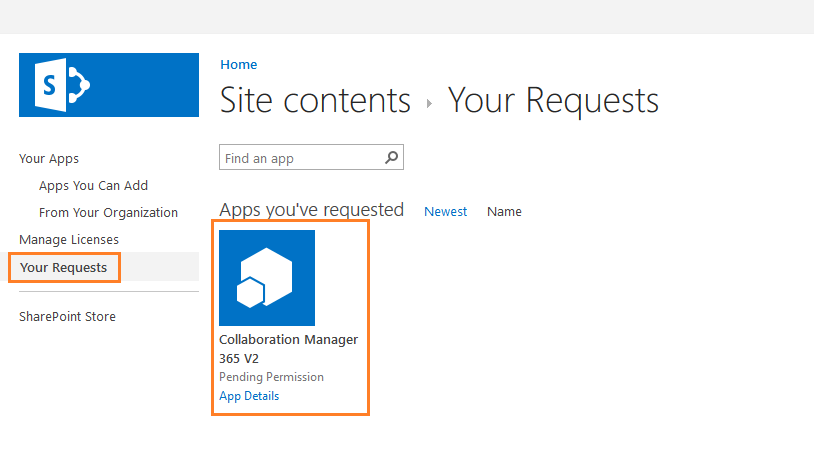Click the Pending Permission status text
The width and height of the screenshot is (814, 450).
(271, 377)
